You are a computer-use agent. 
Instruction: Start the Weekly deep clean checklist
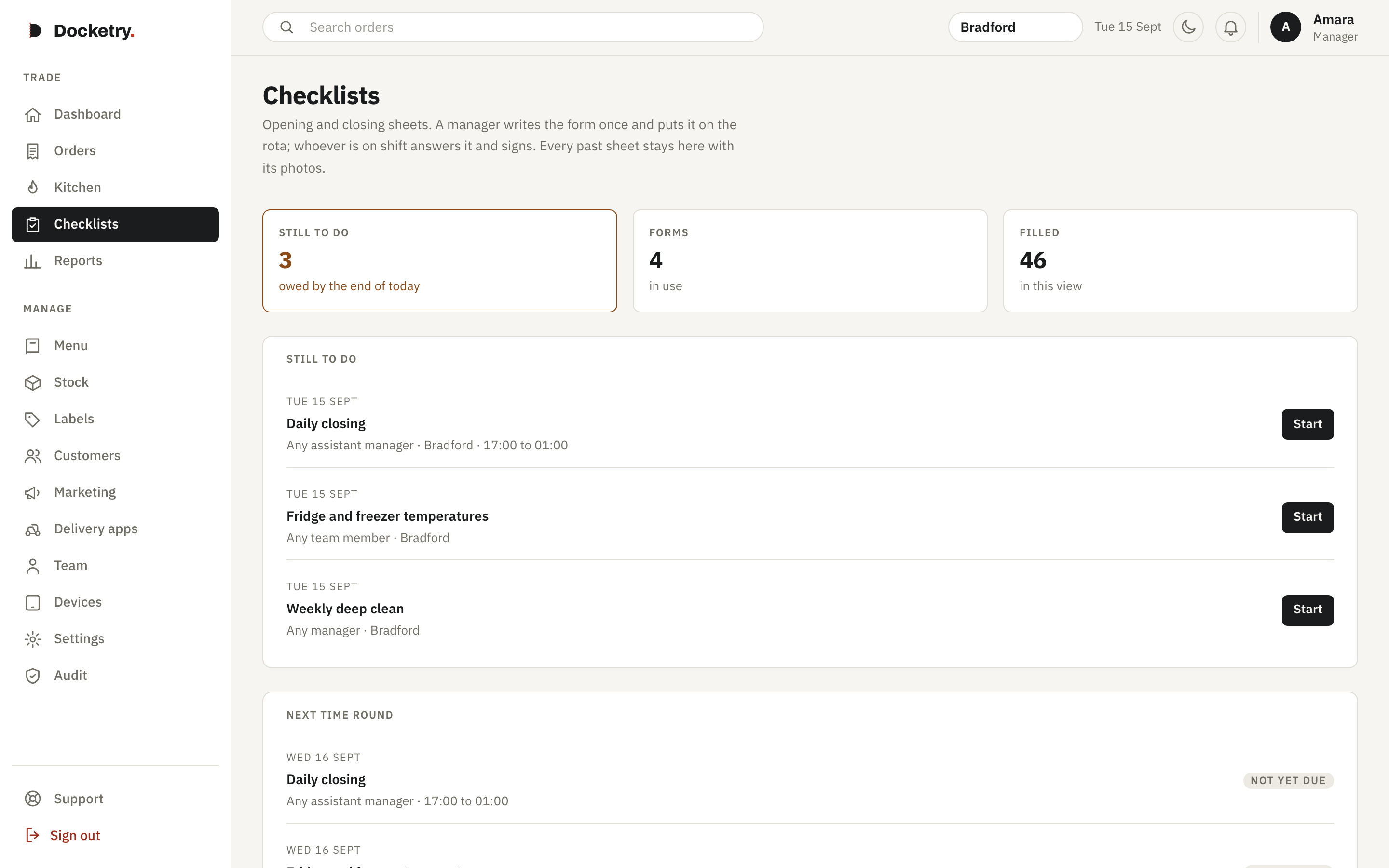[1307, 610]
